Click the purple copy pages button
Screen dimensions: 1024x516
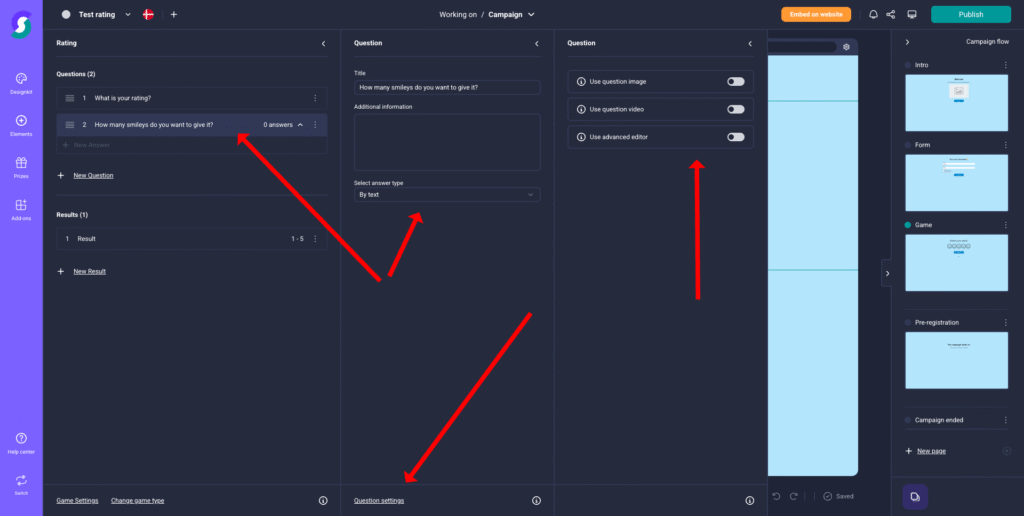915,496
